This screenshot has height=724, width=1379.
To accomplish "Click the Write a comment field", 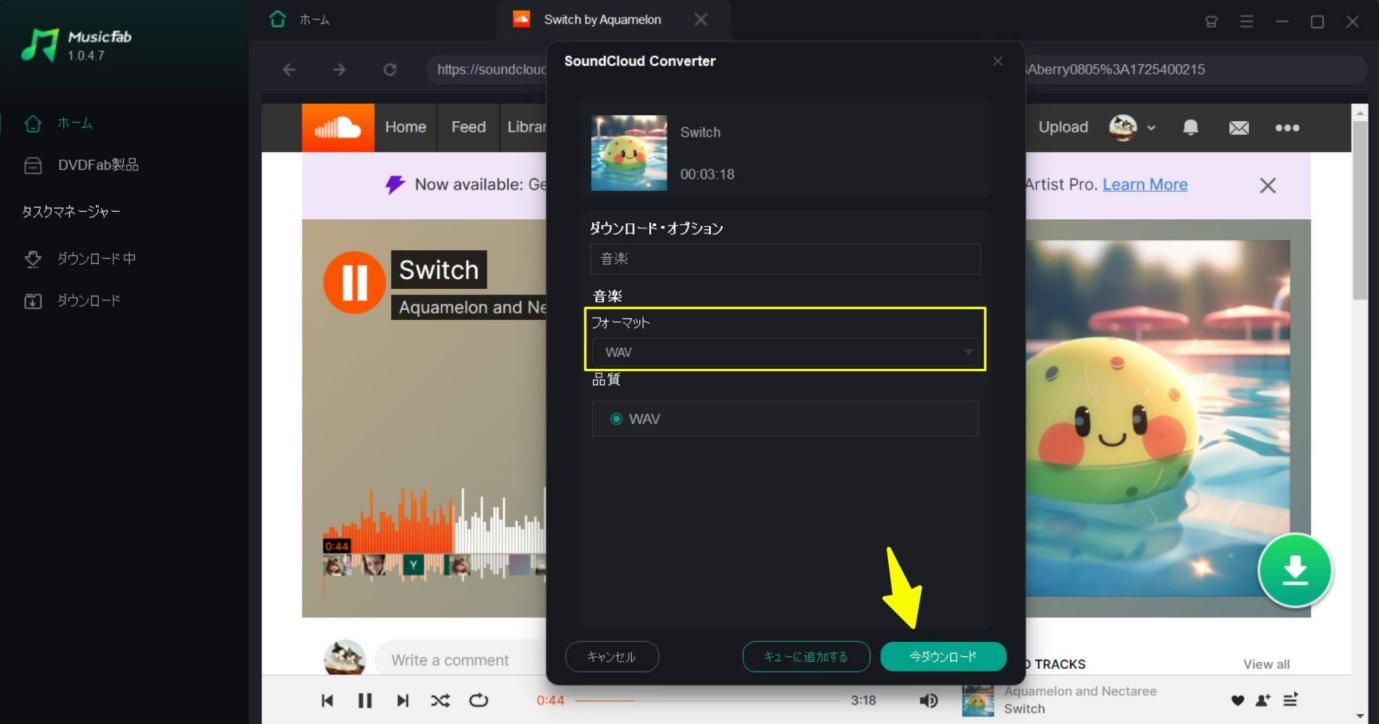I will (460, 659).
